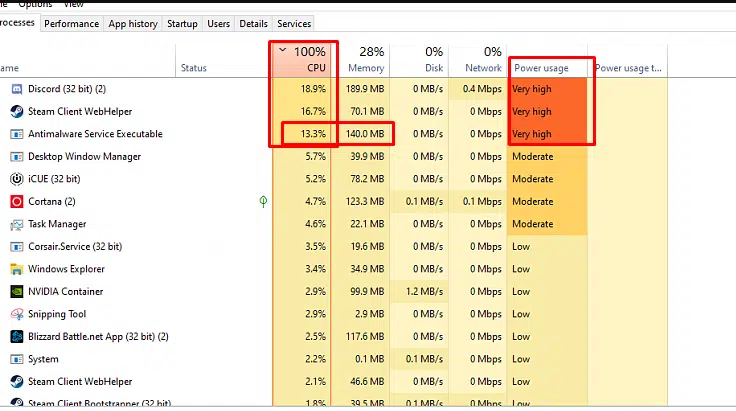Sort processes by CPU column header

[302, 60]
